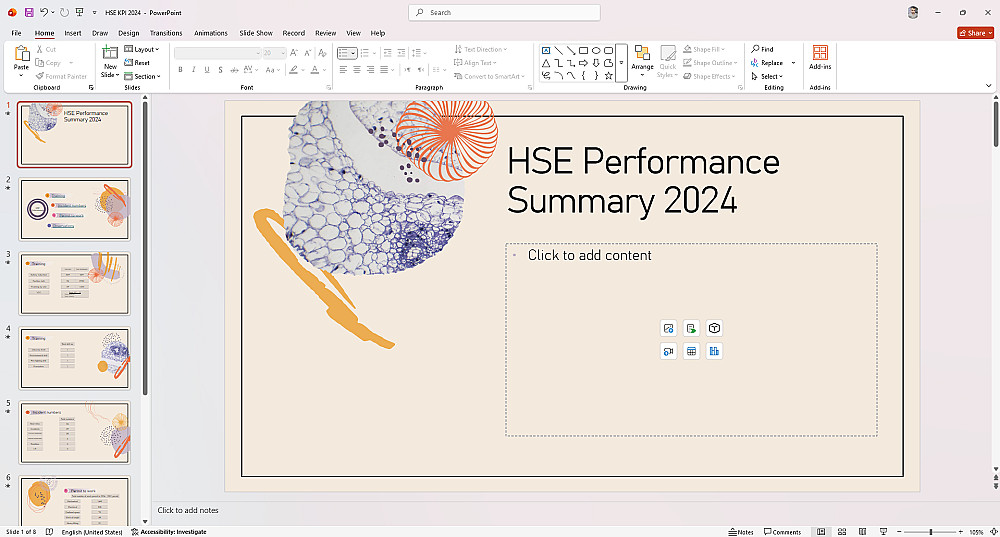Open the Select dropdown in Editing
Screen dimensions: 1000x537
(x=767, y=76)
